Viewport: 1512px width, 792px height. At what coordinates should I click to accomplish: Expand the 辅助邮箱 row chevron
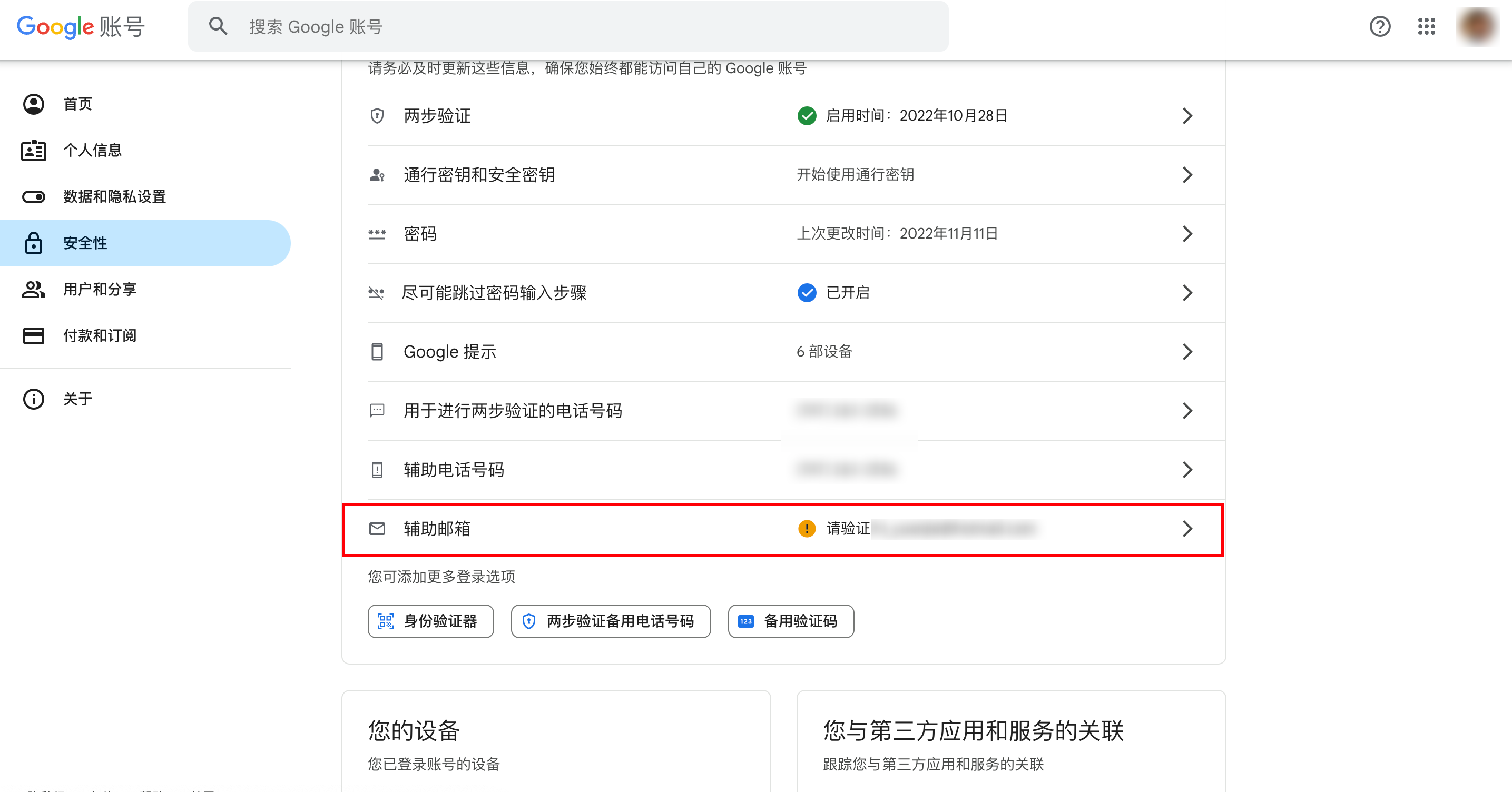coord(1187,529)
